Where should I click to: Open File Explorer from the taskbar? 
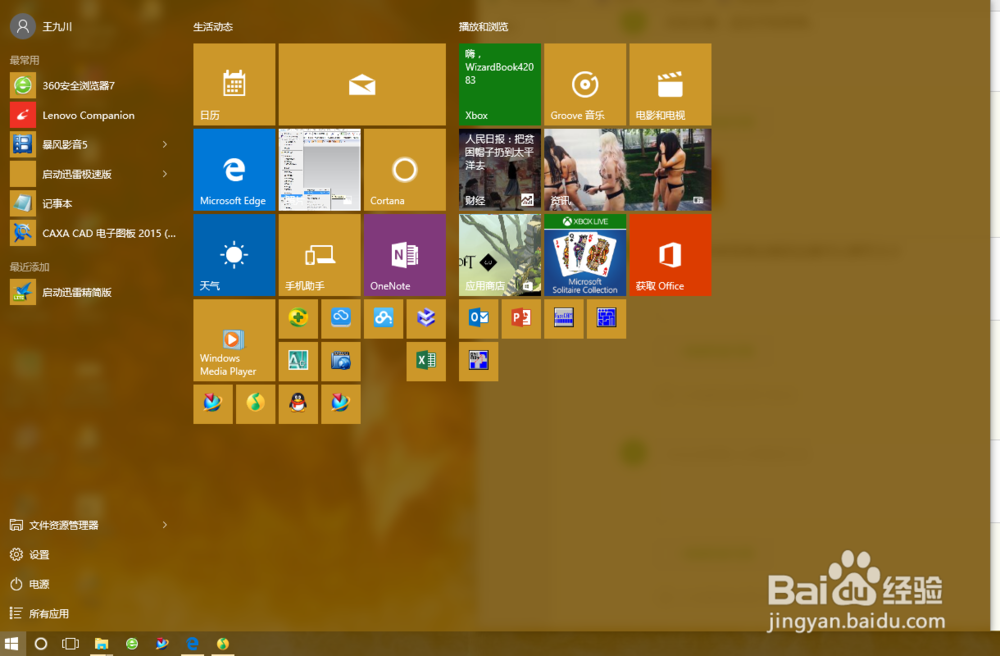point(101,644)
